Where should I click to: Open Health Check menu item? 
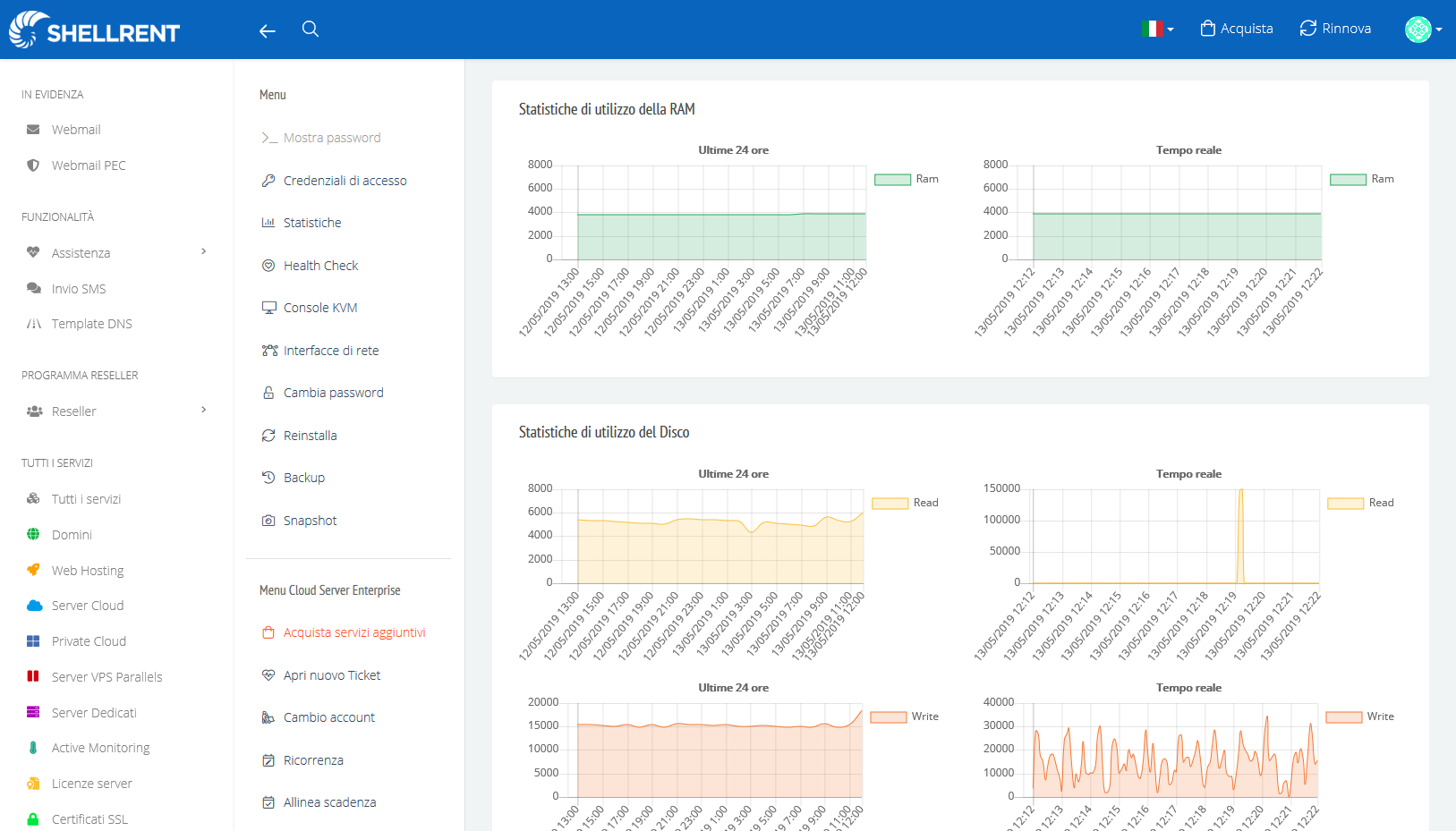tap(310, 266)
